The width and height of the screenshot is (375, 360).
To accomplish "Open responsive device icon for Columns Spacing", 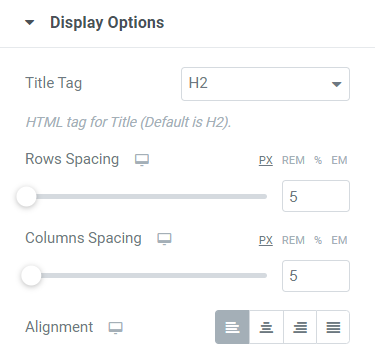I will [164, 239].
